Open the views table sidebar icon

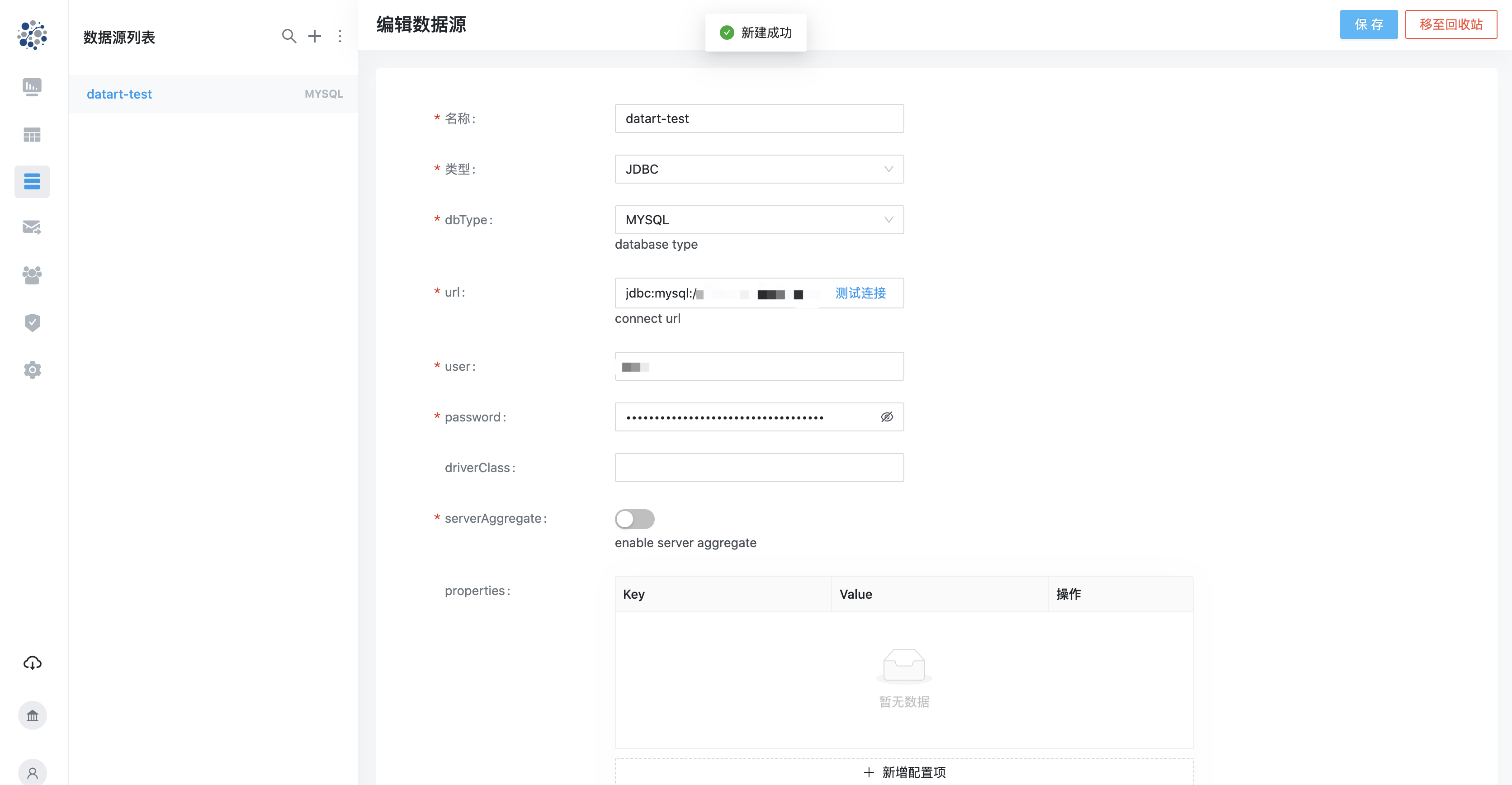tap(32, 134)
